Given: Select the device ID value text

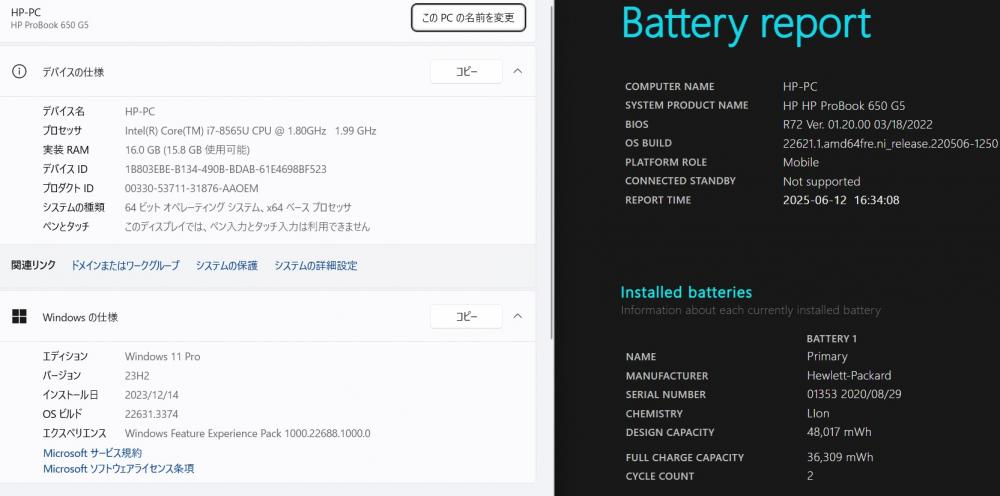Looking at the screenshot, I should pyautogui.click(x=226, y=169).
